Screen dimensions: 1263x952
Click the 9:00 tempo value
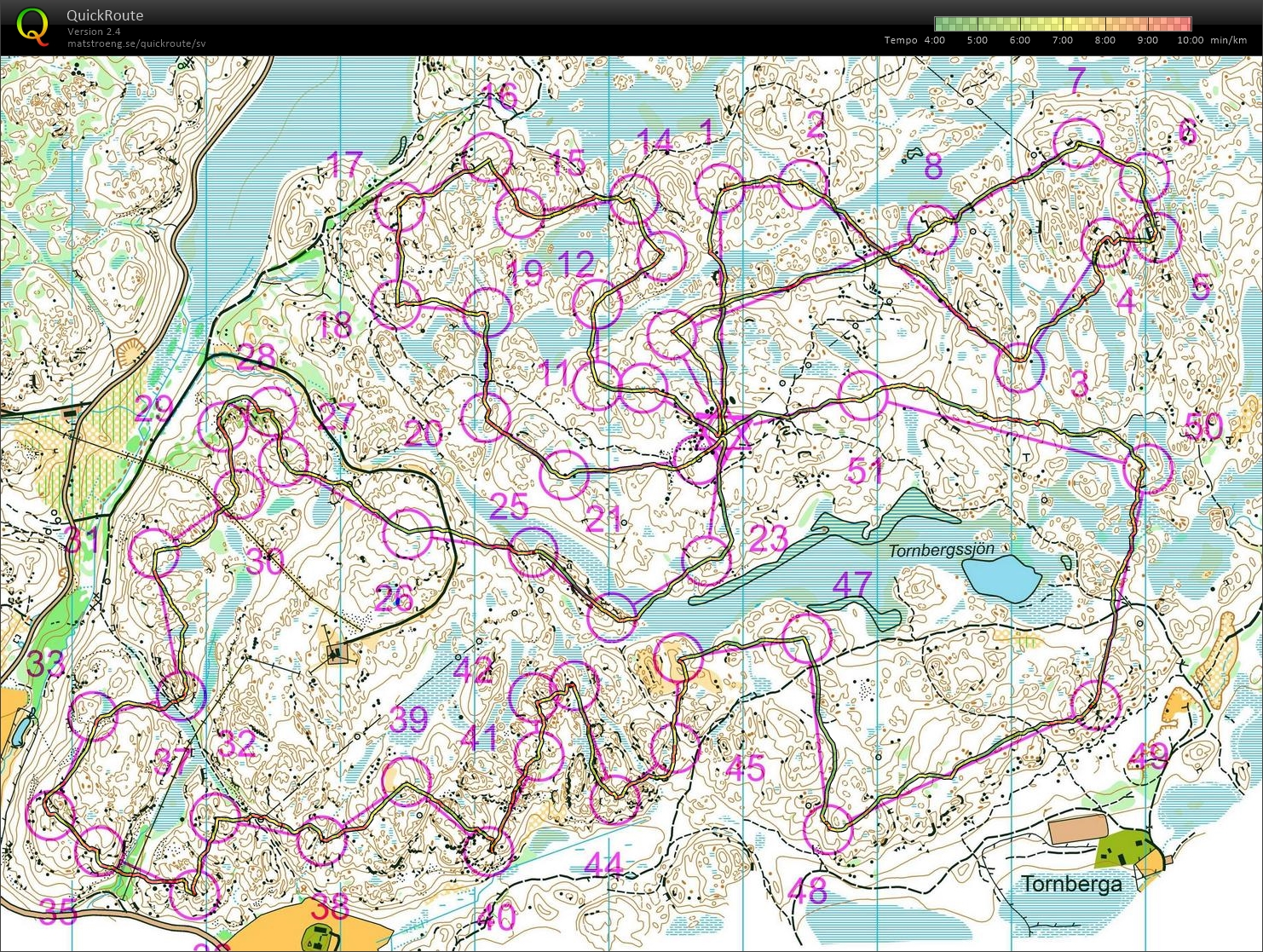1148,40
